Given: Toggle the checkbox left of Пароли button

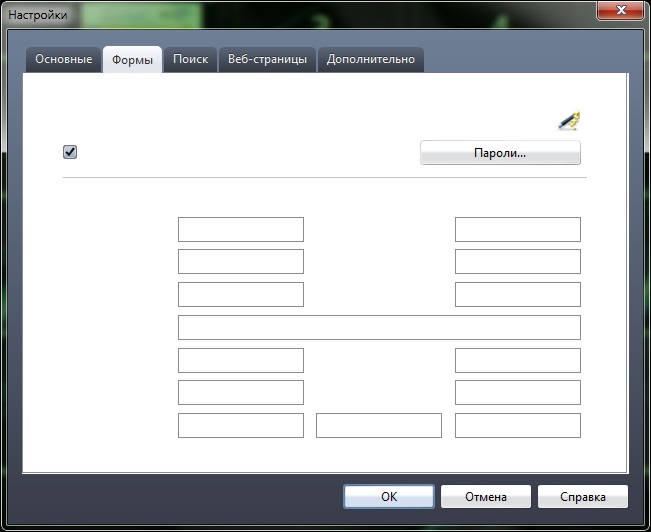Looking at the screenshot, I should (x=70, y=152).
